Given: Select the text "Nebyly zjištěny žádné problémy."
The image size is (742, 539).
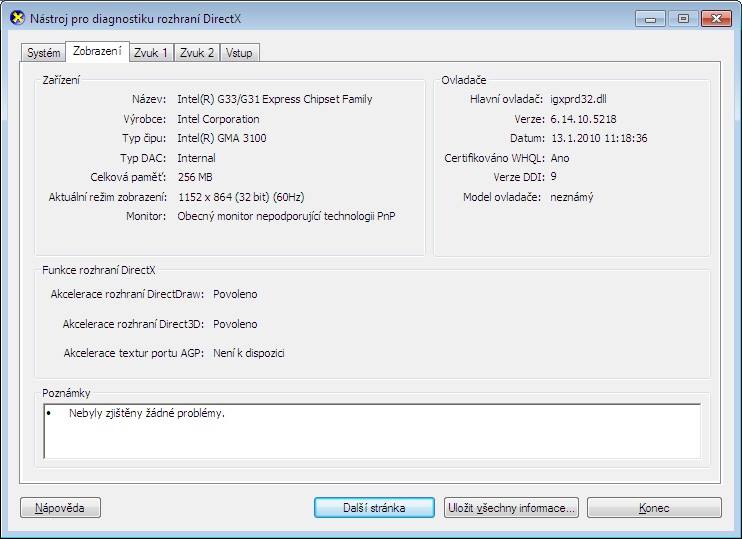Looking at the screenshot, I should click(x=147, y=413).
